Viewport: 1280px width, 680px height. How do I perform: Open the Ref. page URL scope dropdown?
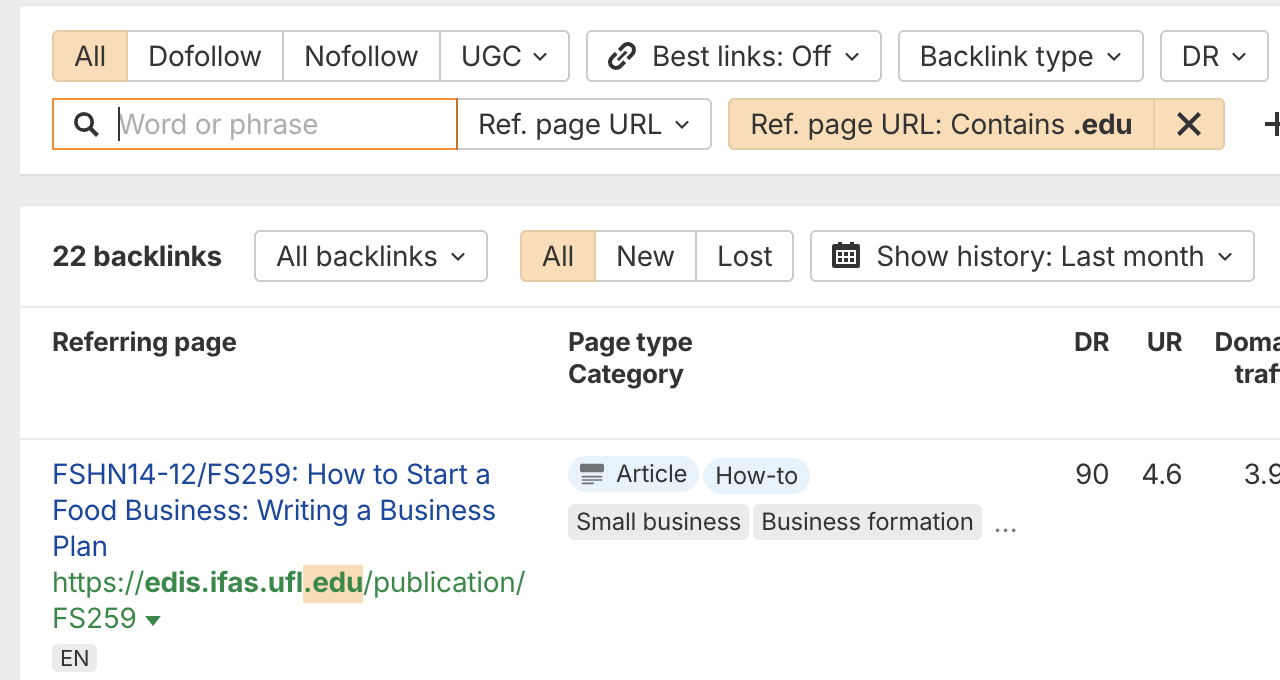[584, 124]
